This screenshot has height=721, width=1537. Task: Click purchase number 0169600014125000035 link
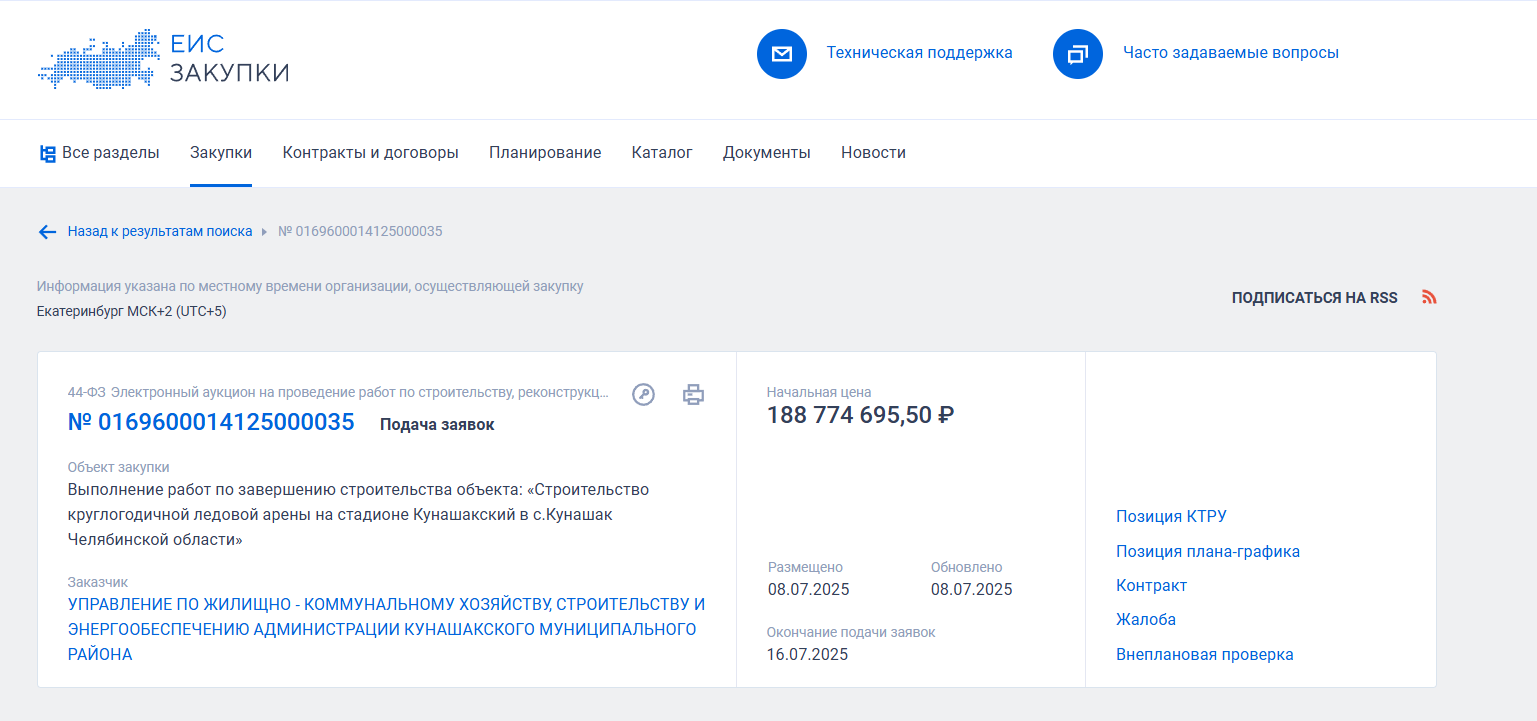coord(211,422)
